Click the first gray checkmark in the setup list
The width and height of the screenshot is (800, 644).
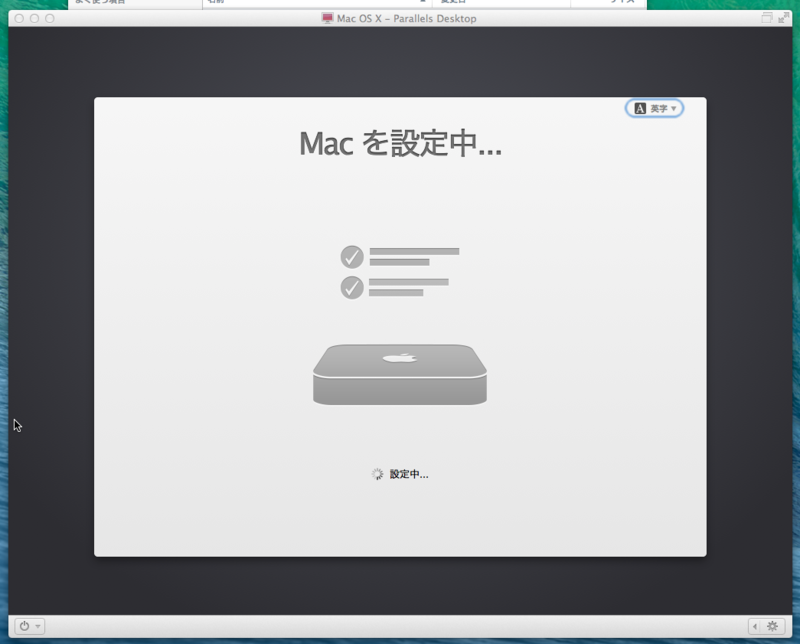point(350,257)
